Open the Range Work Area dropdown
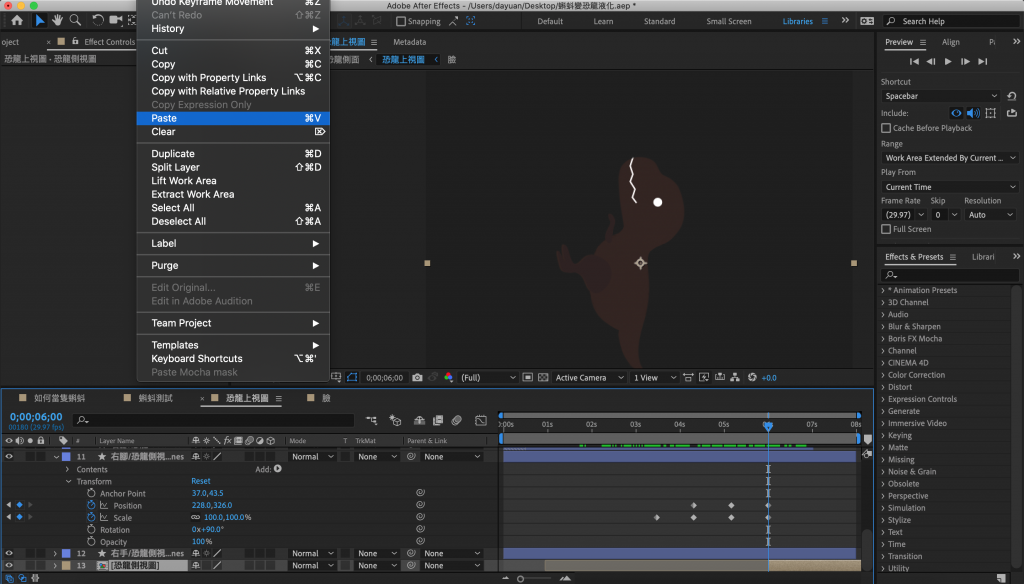This screenshot has width=1024, height=584. [x=950, y=158]
